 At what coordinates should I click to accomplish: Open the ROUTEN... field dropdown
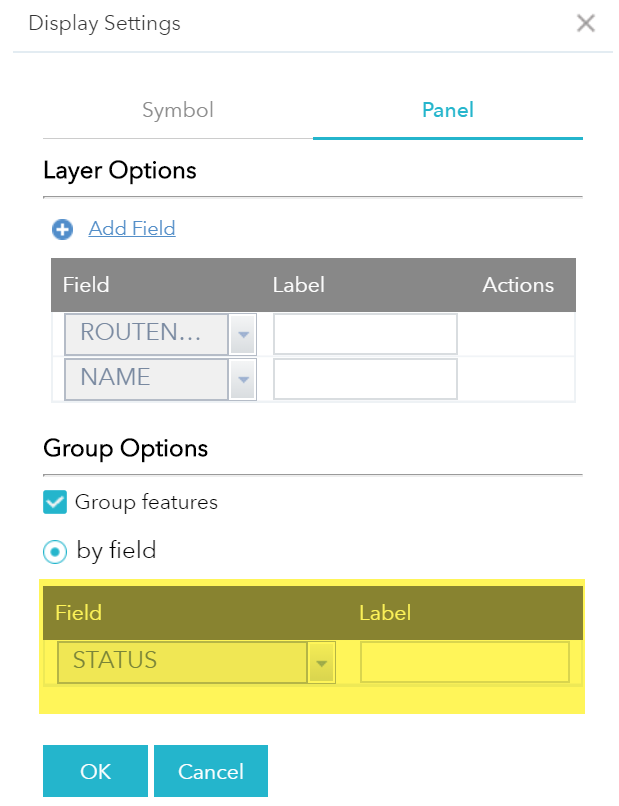coord(147,334)
